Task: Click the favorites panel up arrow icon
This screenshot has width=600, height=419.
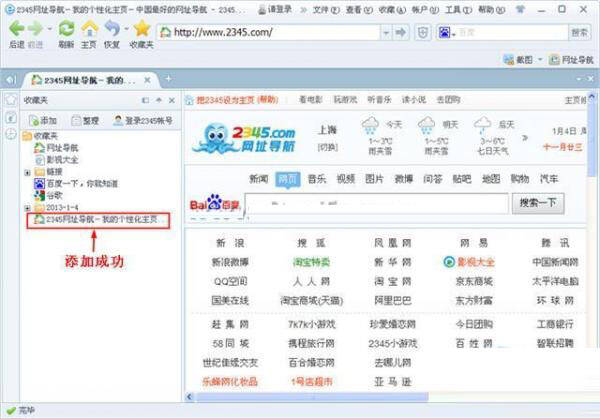Action: tap(159, 100)
